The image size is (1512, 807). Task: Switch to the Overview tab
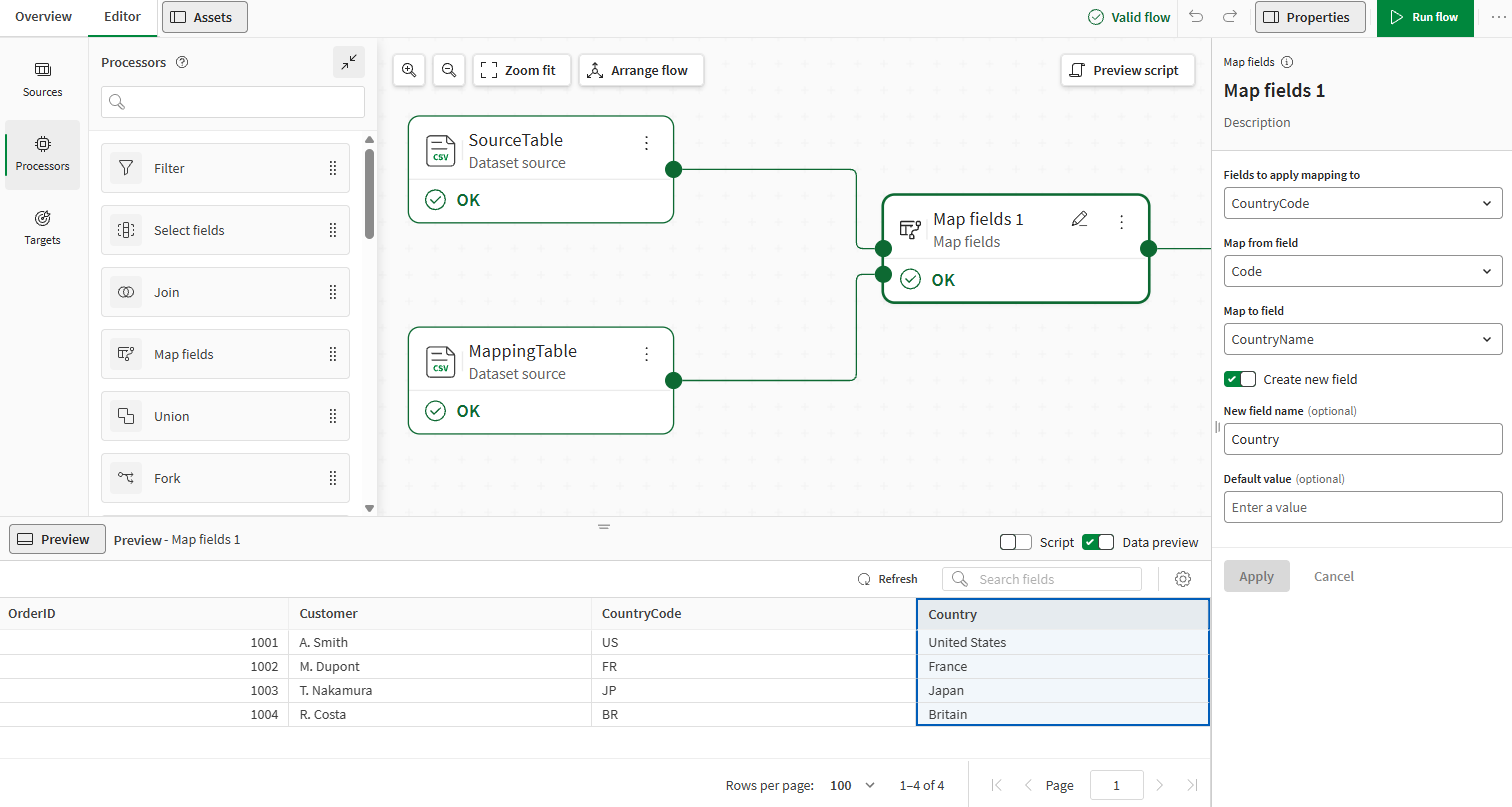44,17
